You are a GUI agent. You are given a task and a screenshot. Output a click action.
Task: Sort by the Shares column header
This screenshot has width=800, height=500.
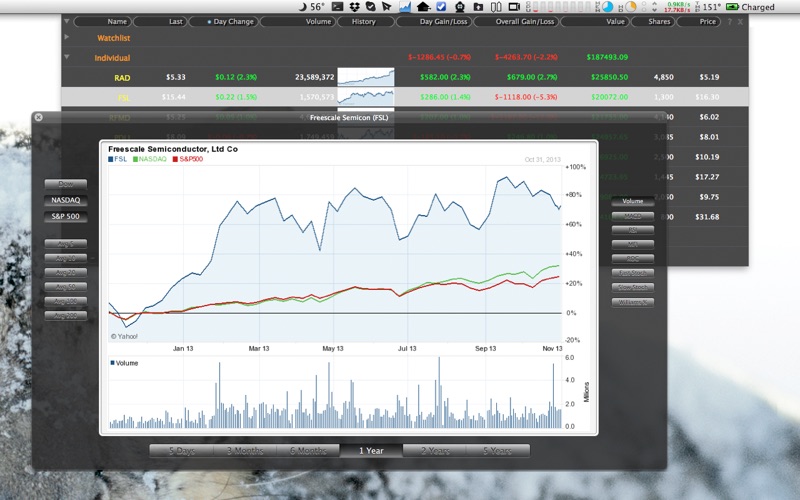[654, 21]
